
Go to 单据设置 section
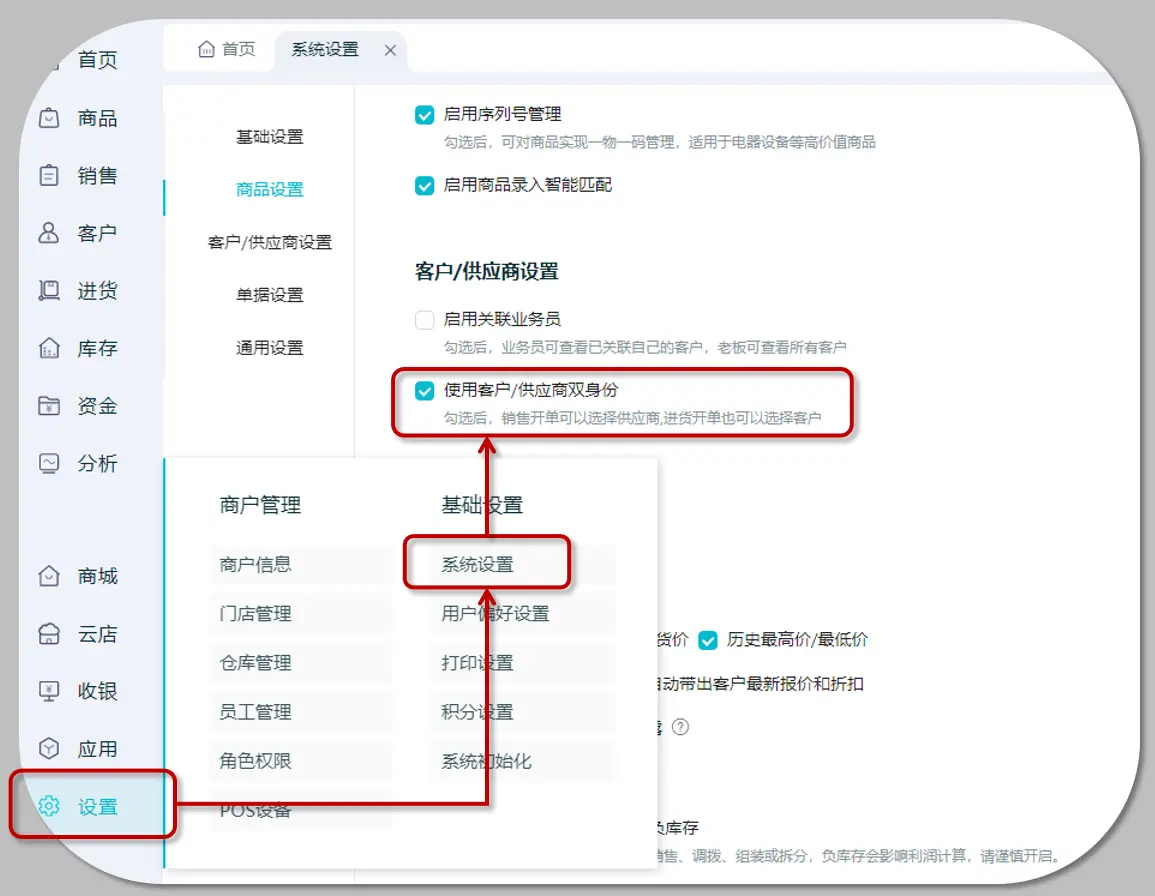pyautogui.click(x=270, y=295)
